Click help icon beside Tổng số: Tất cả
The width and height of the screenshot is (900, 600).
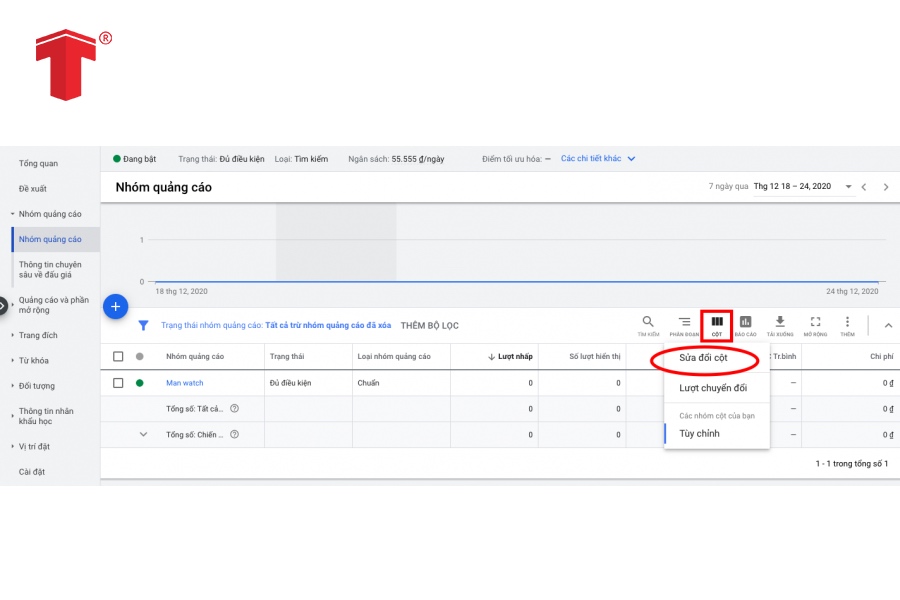point(234,409)
